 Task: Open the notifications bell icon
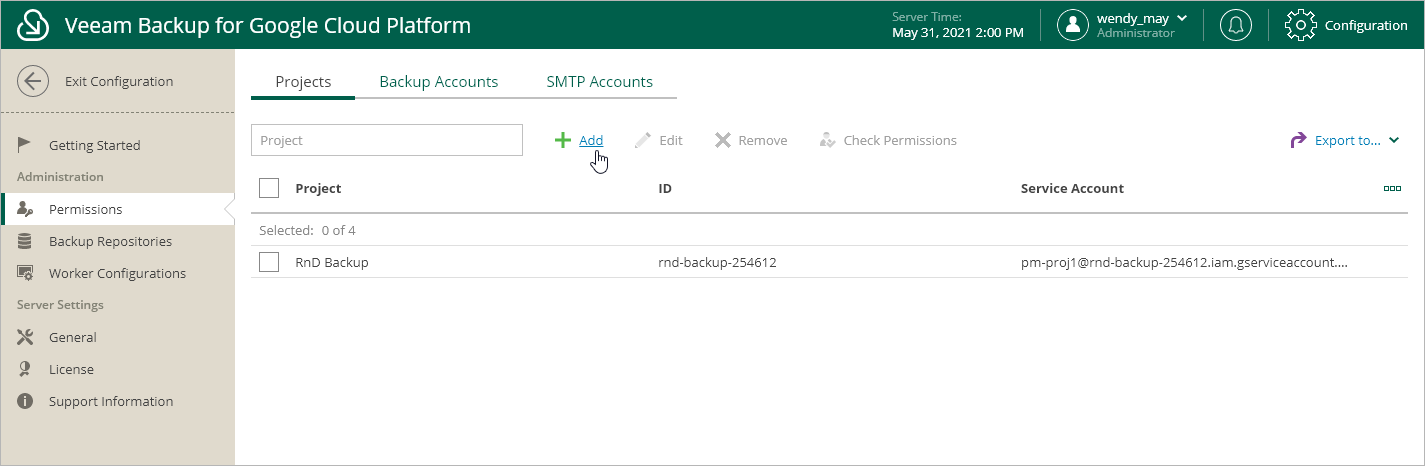1236,25
